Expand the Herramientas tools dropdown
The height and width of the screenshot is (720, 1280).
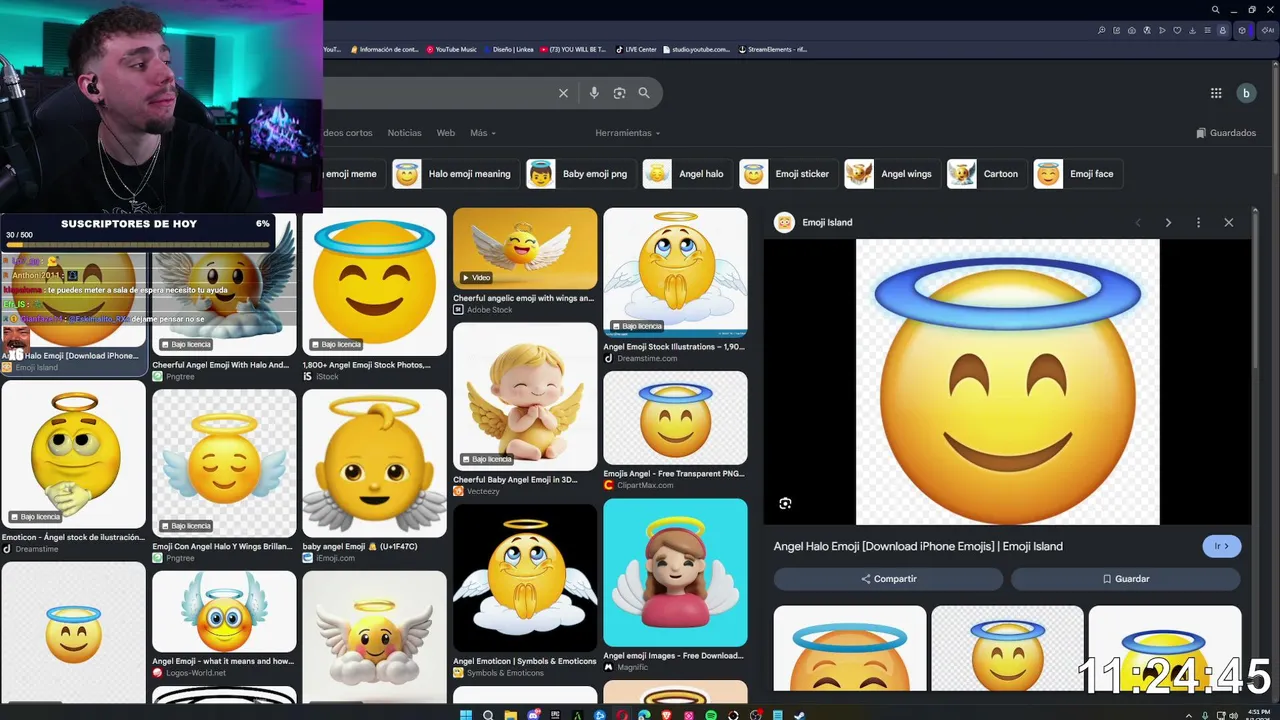point(628,133)
